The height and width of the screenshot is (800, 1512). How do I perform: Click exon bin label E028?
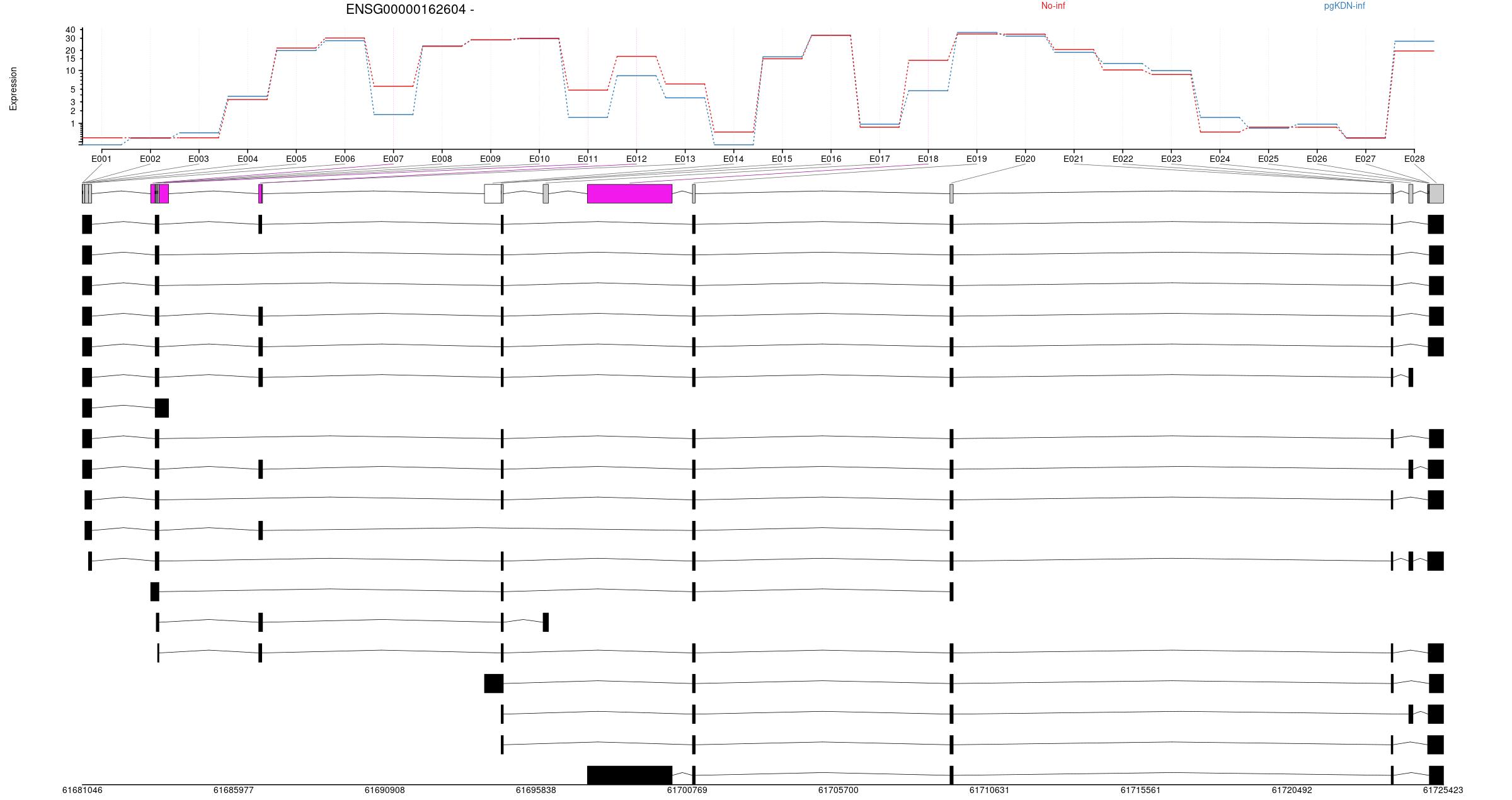pos(1414,159)
